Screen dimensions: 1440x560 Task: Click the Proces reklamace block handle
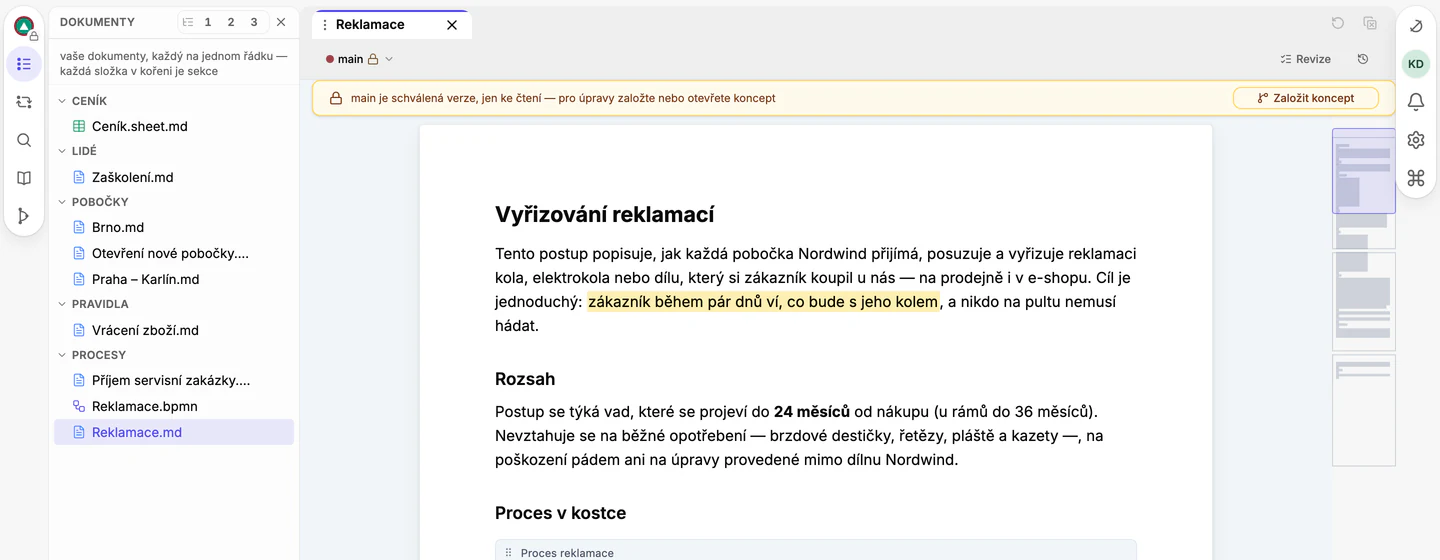coord(508,552)
